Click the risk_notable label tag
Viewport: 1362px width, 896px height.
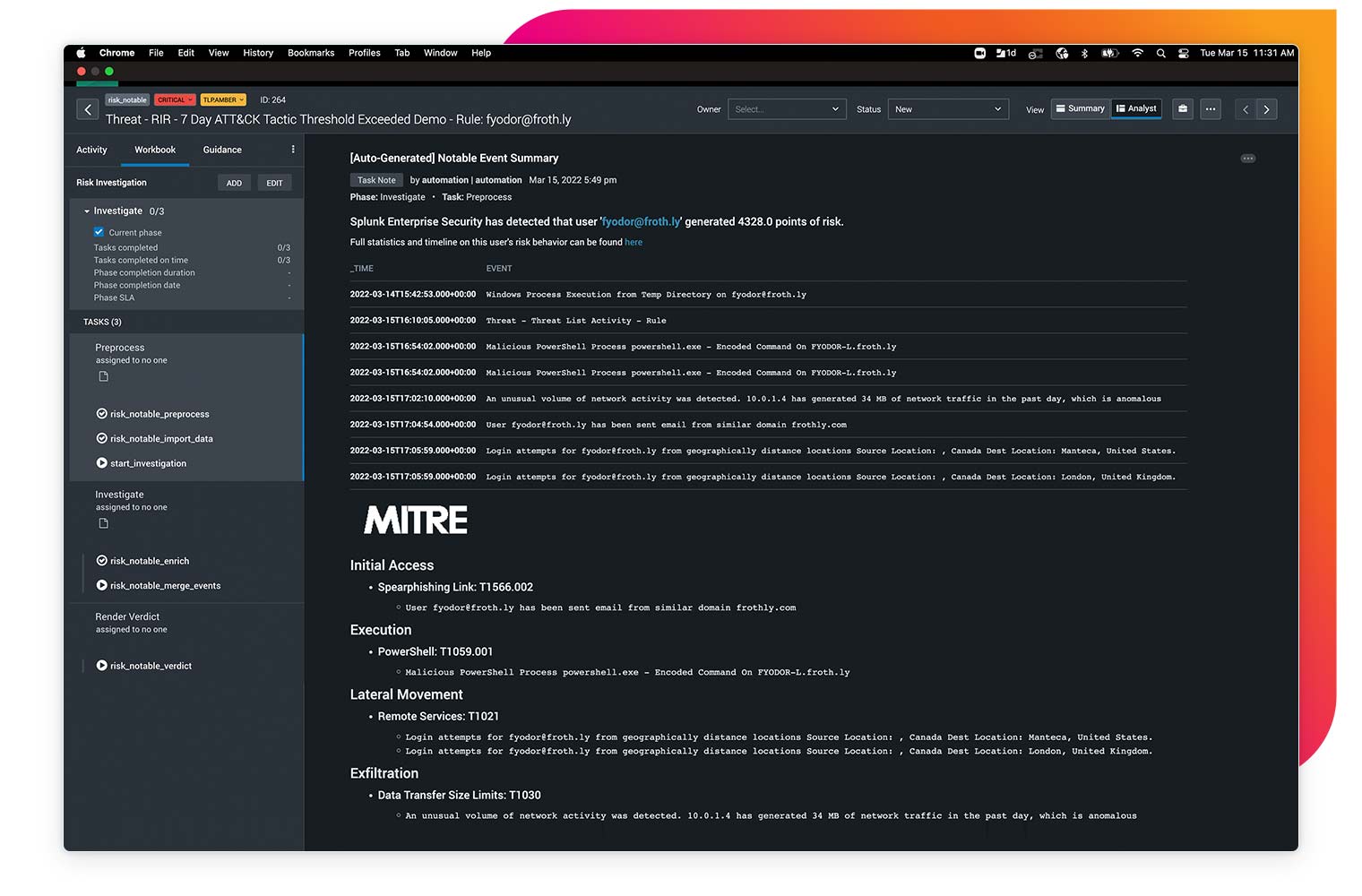(x=127, y=99)
